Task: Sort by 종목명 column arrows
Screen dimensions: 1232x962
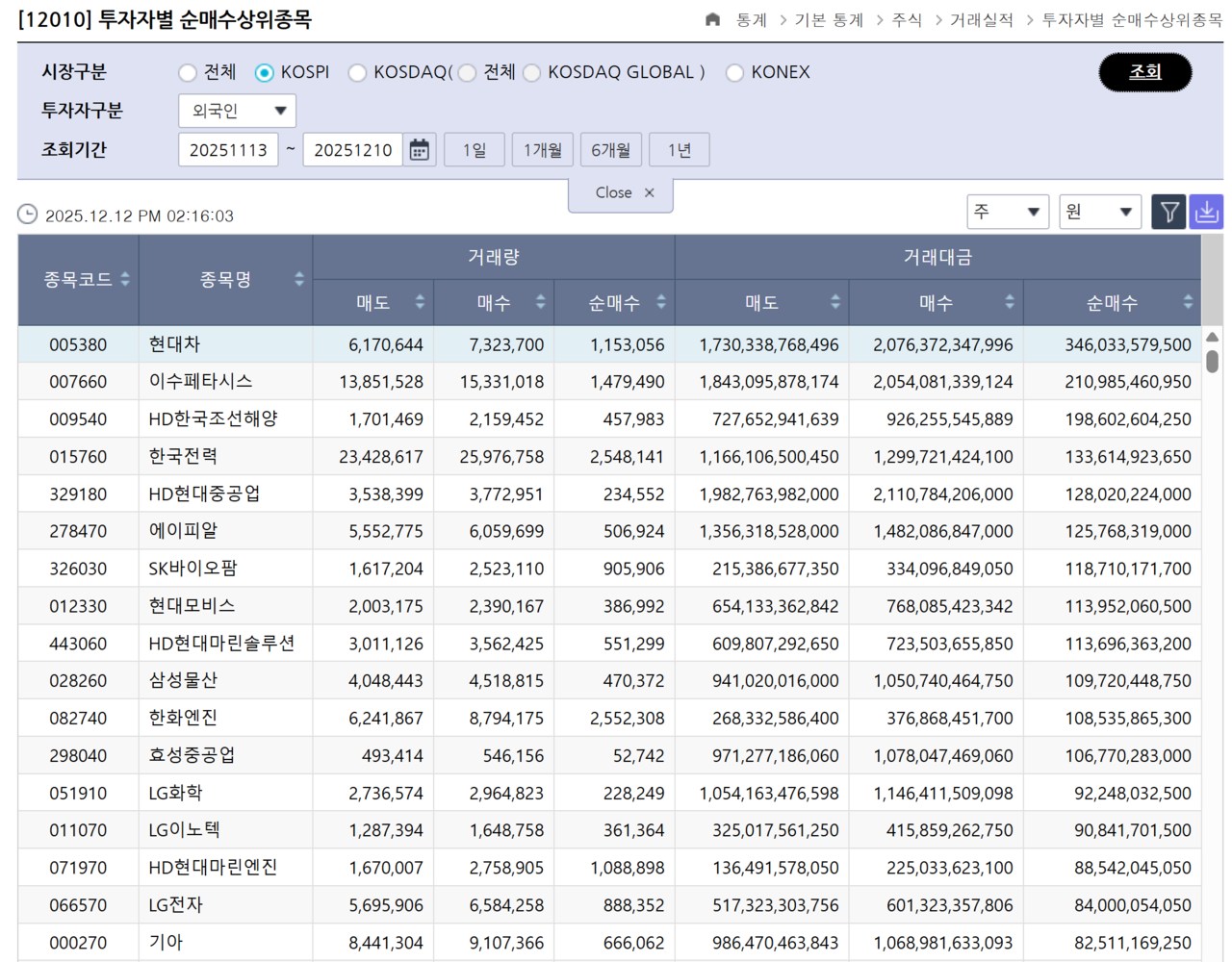Action: pyautogui.click(x=299, y=280)
